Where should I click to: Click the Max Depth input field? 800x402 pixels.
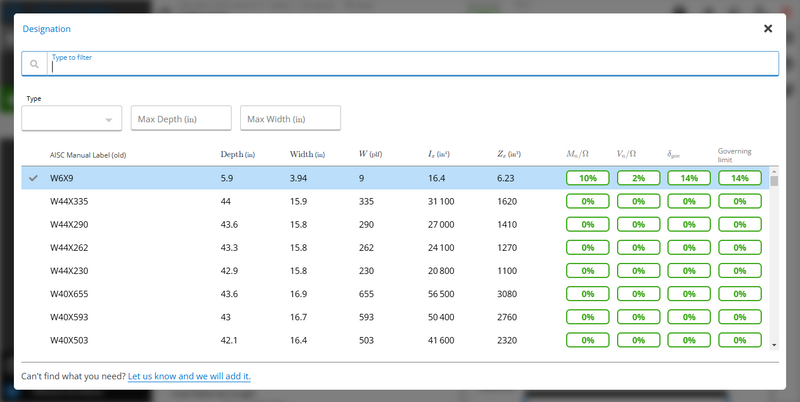click(x=181, y=118)
